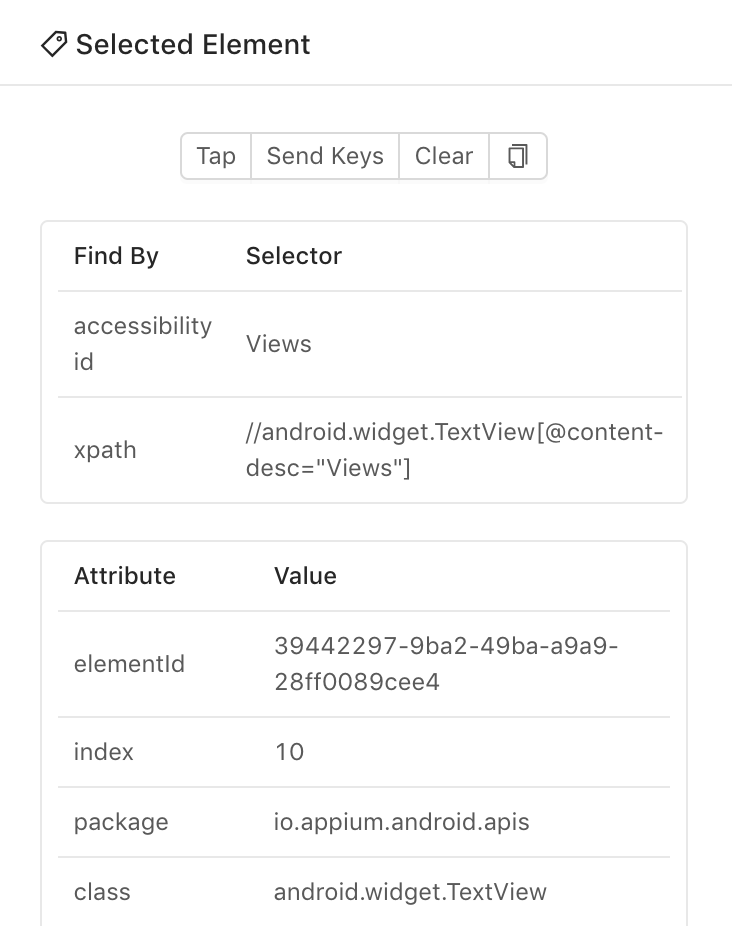
Task: Click the index value 10
Action: pos(289,752)
